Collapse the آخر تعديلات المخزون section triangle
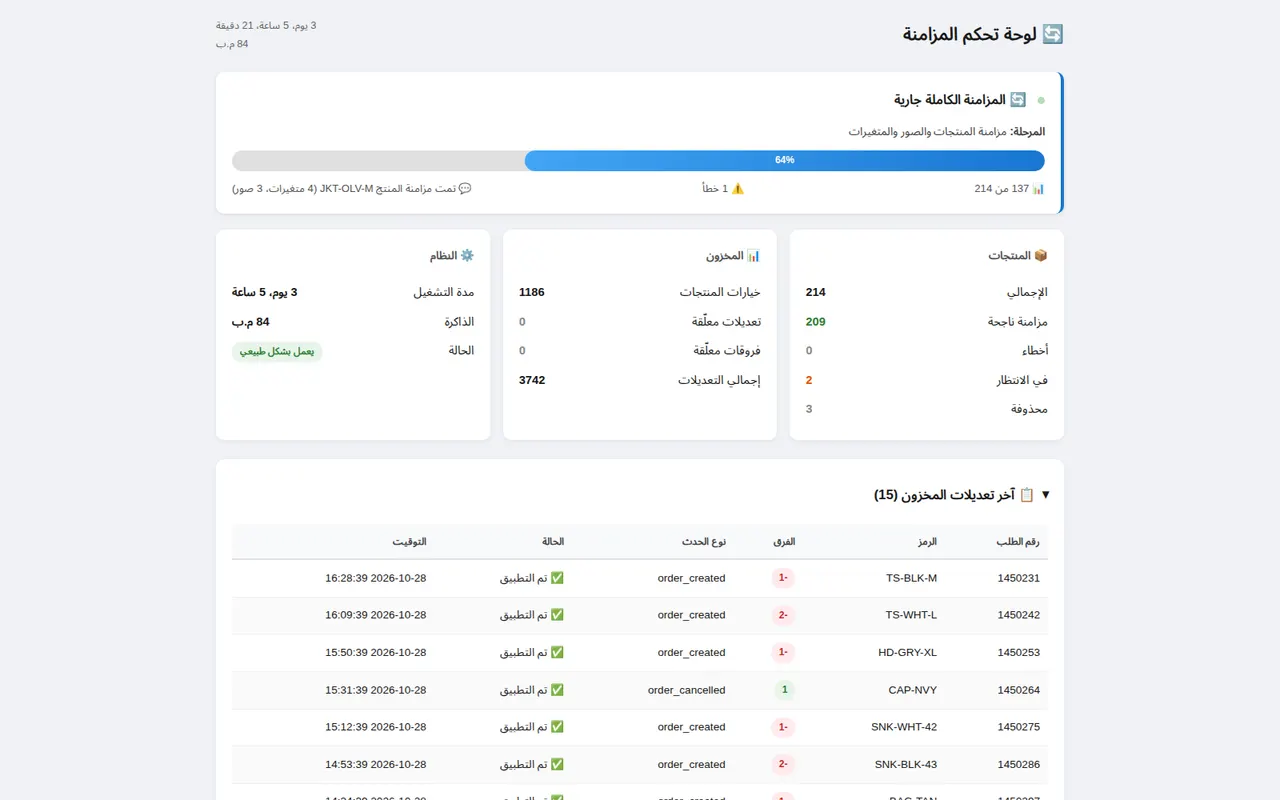The image size is (1280, 800). click(x=1046, y=495)
